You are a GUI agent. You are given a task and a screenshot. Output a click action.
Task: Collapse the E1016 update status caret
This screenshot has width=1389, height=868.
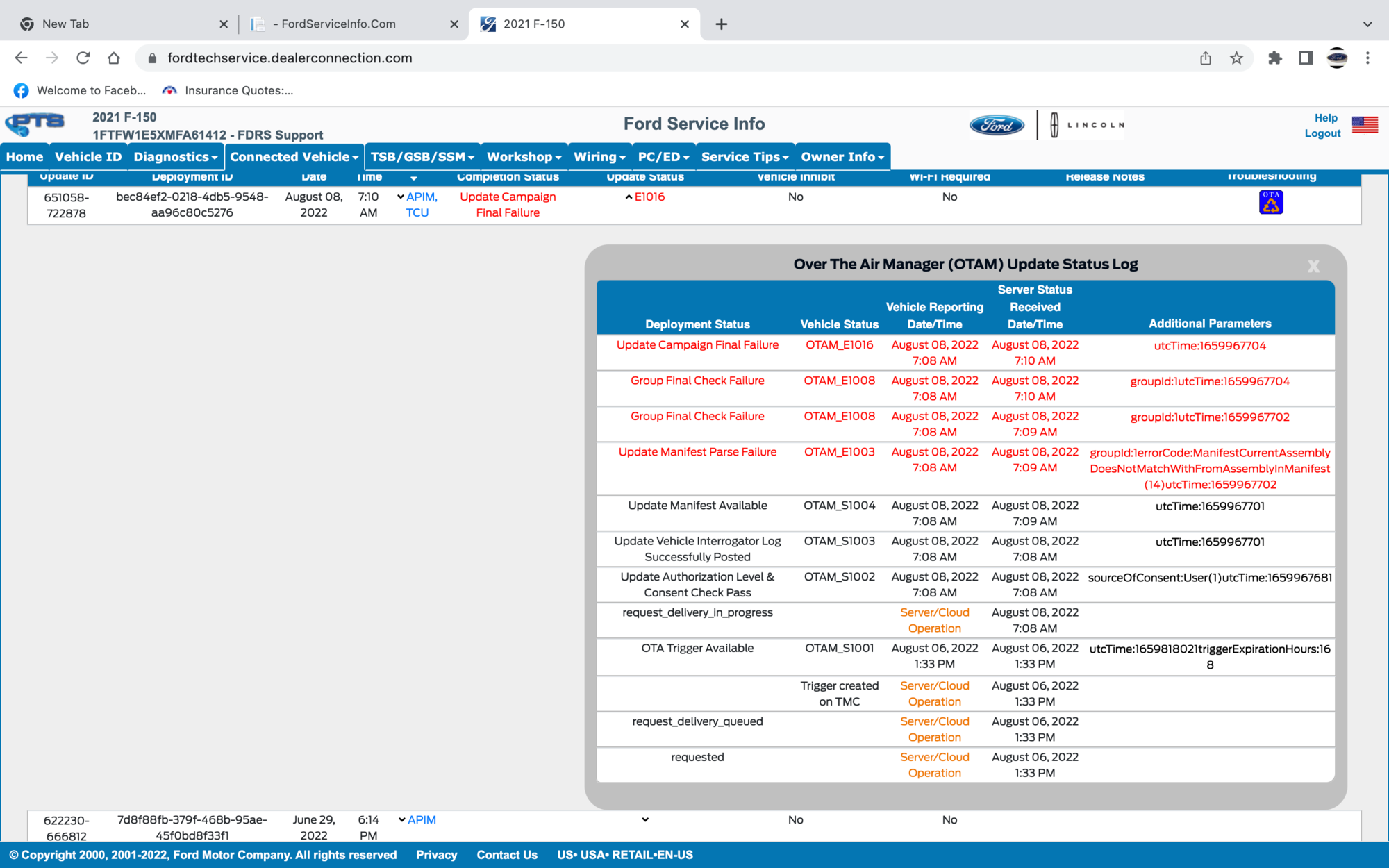(x=628, y=197)
